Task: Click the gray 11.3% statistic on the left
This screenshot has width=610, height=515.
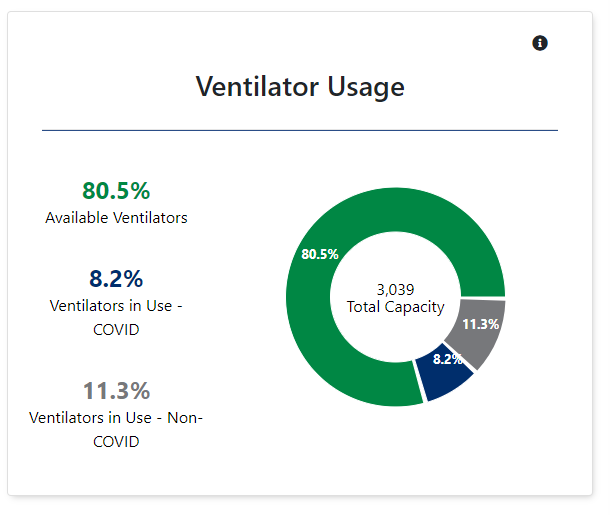Action: click(116, 390)
